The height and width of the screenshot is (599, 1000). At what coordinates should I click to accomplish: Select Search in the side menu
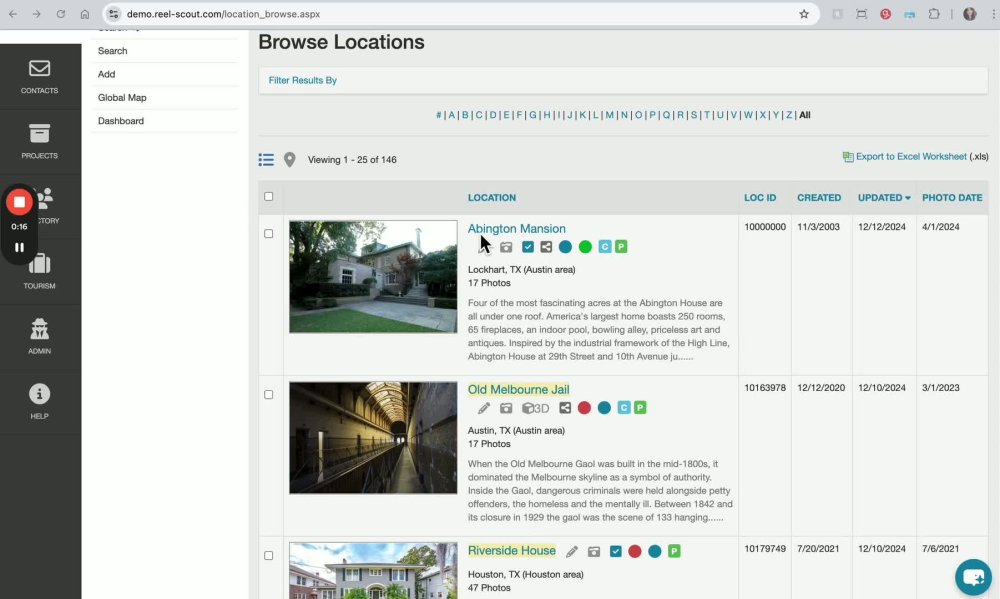coord(112,51)
